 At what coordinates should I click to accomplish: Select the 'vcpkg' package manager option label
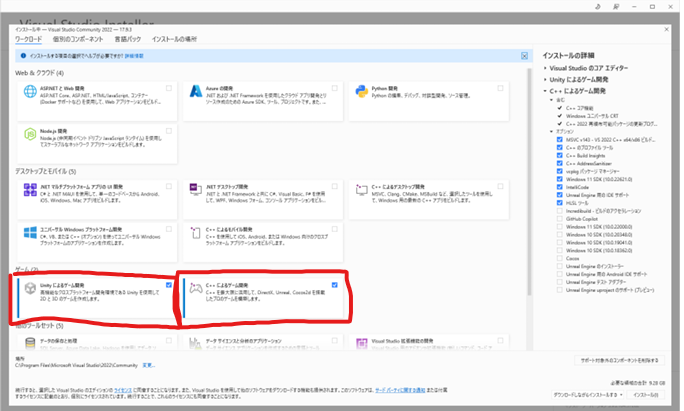[592, 171]
